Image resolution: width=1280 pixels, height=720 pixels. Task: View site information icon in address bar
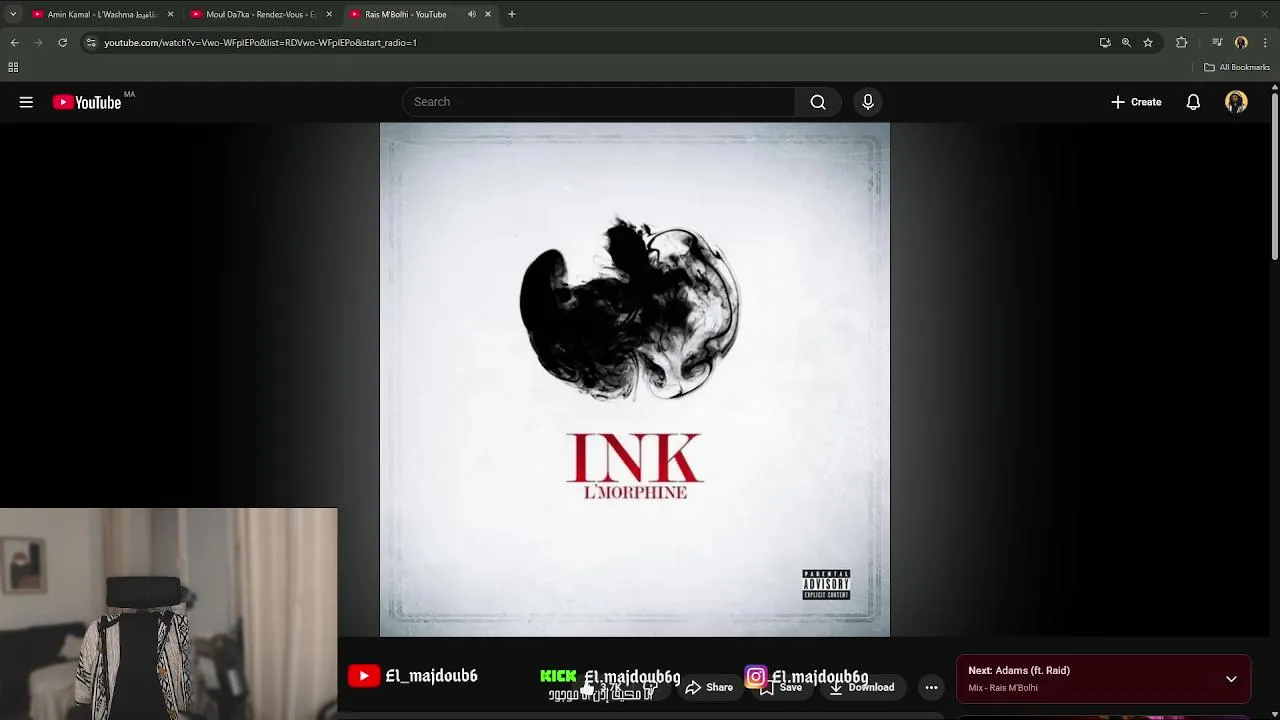coord(91,42)
